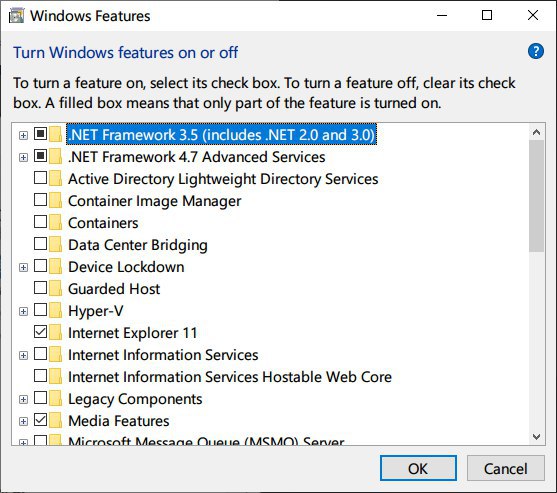Confirm changes with the OK button

point(418,468)
